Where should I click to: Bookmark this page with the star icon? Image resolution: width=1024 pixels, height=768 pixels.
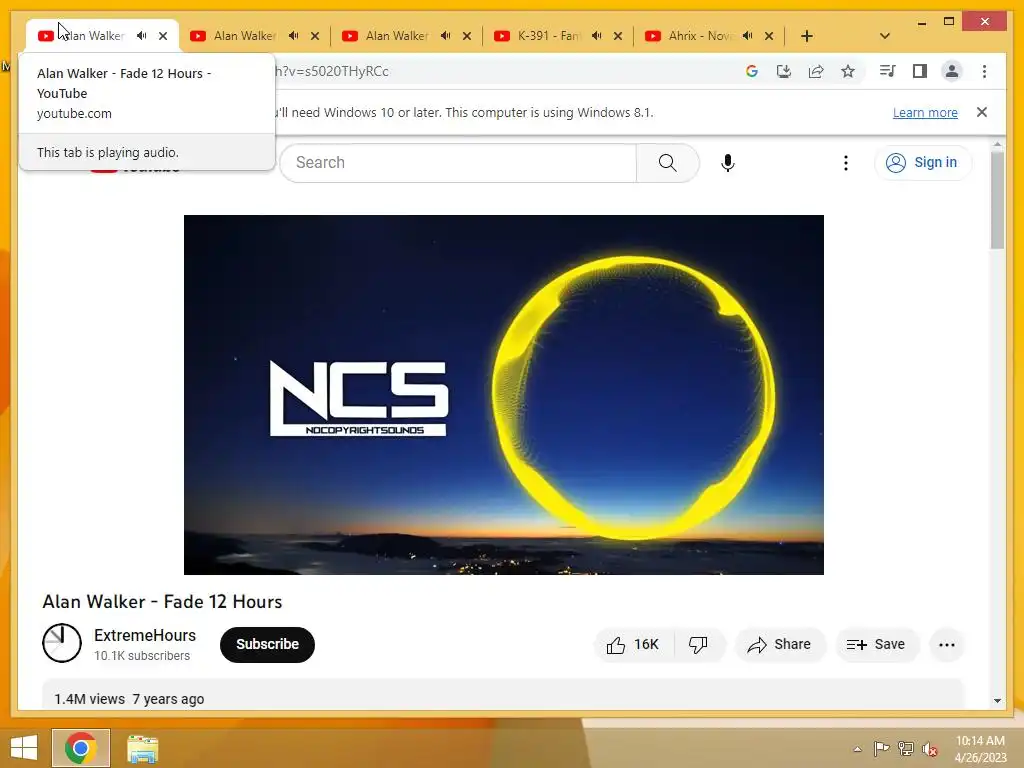[848, 71]
